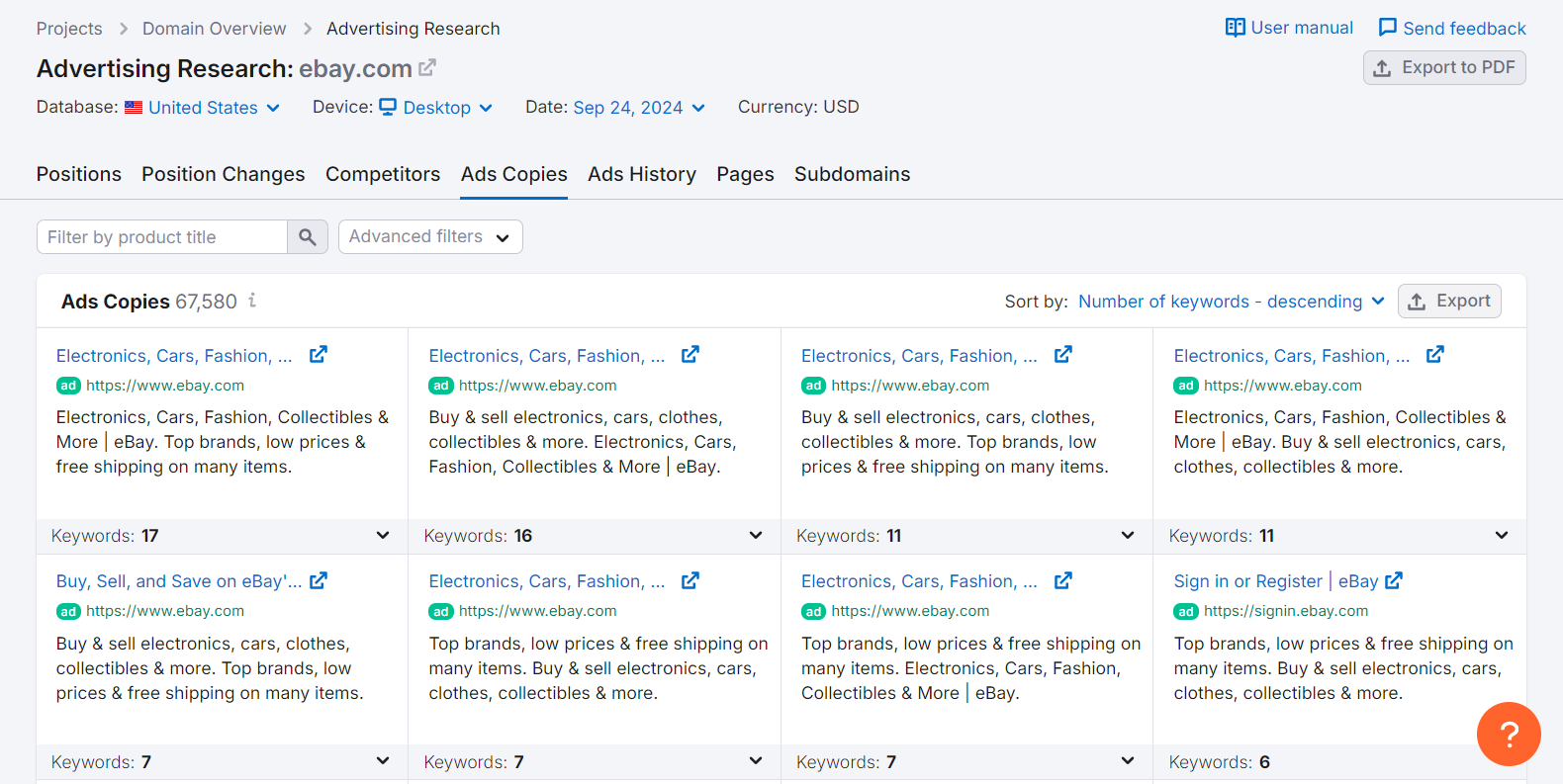
Task: Open external link of the ad reading 'many items. Buy & sell' at www.ebay.com
Action: click(690, 581)
